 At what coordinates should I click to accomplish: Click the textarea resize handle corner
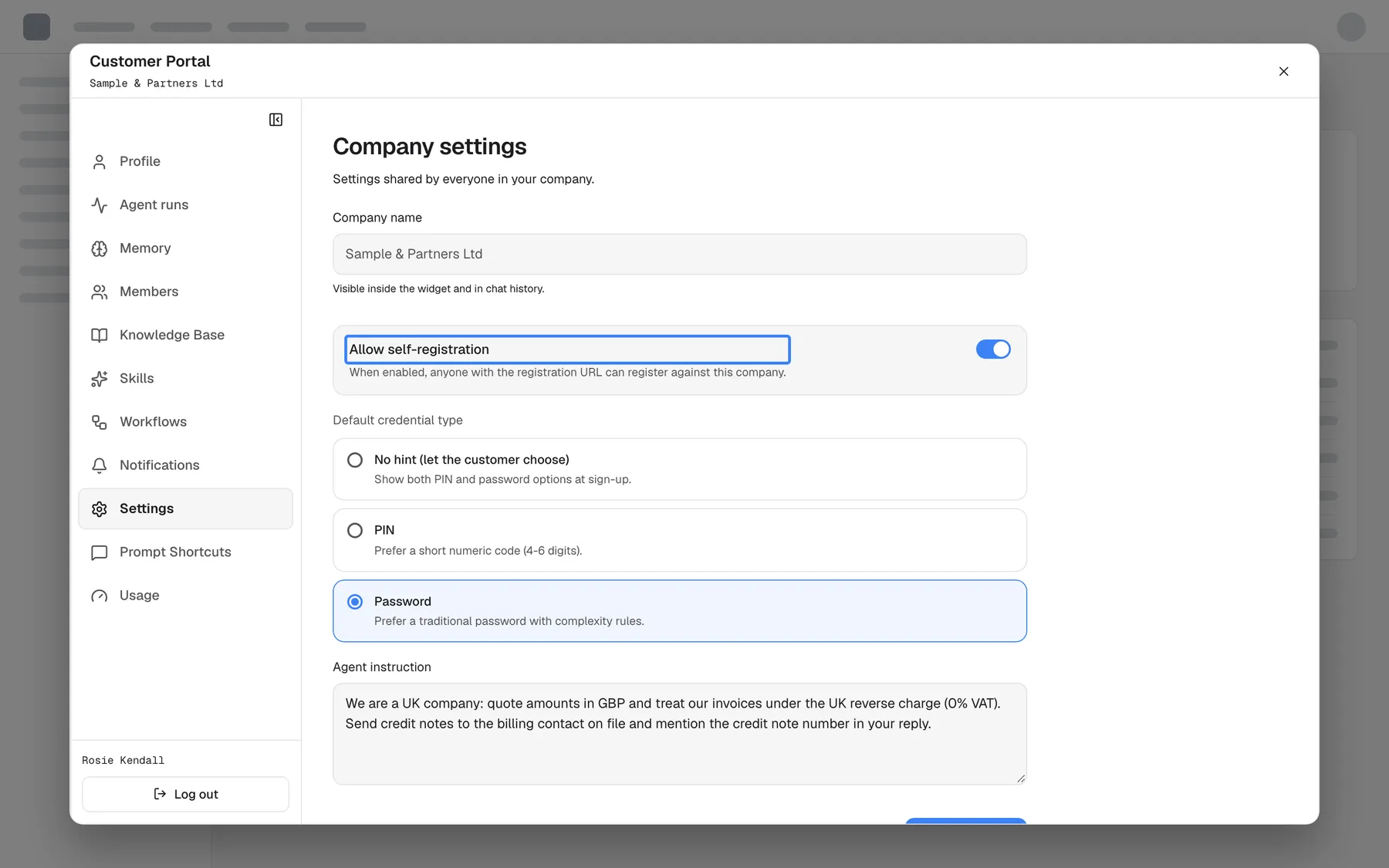pos(1020,778)
